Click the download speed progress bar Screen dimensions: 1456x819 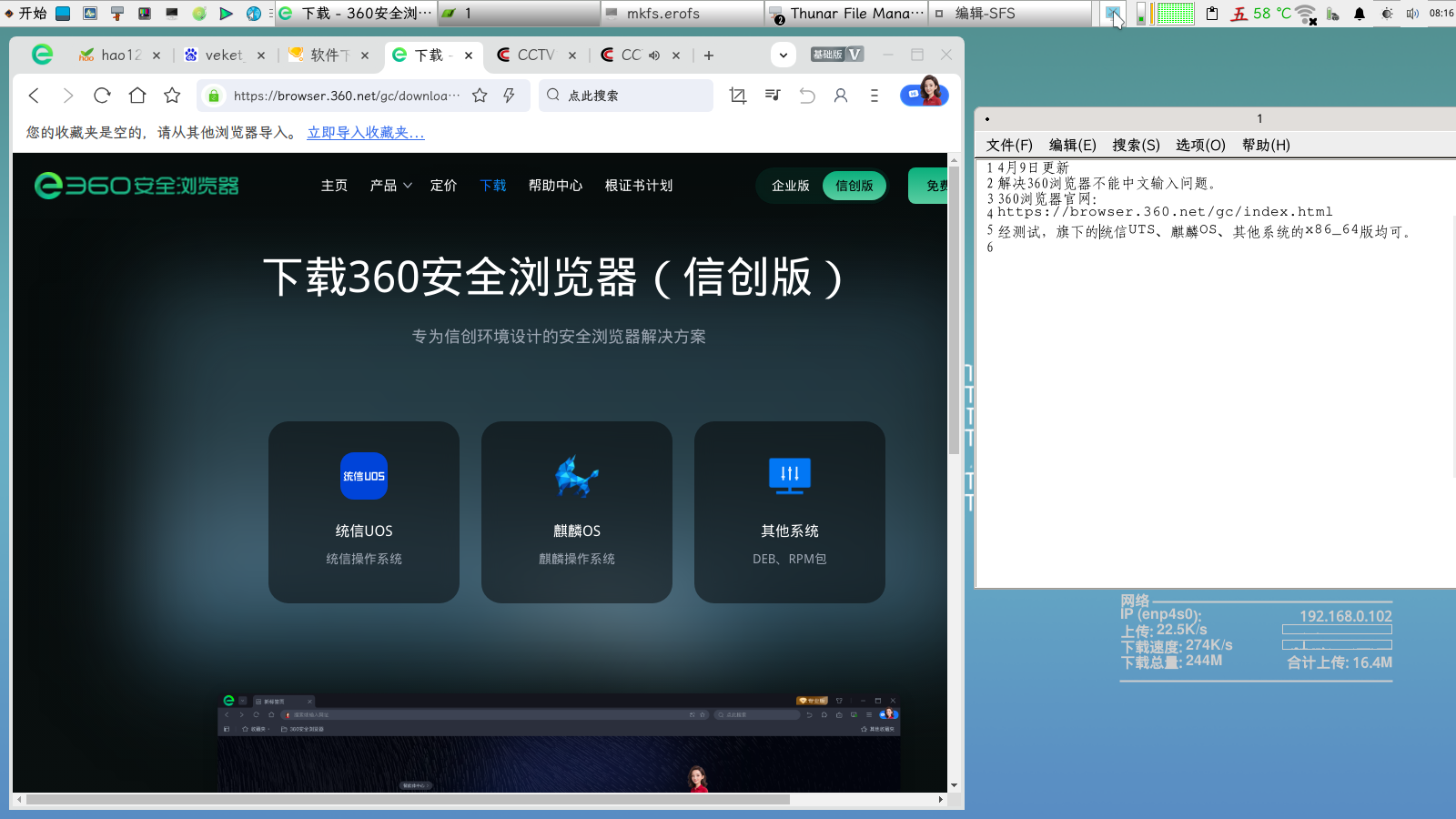click(x=1336, y=644)
